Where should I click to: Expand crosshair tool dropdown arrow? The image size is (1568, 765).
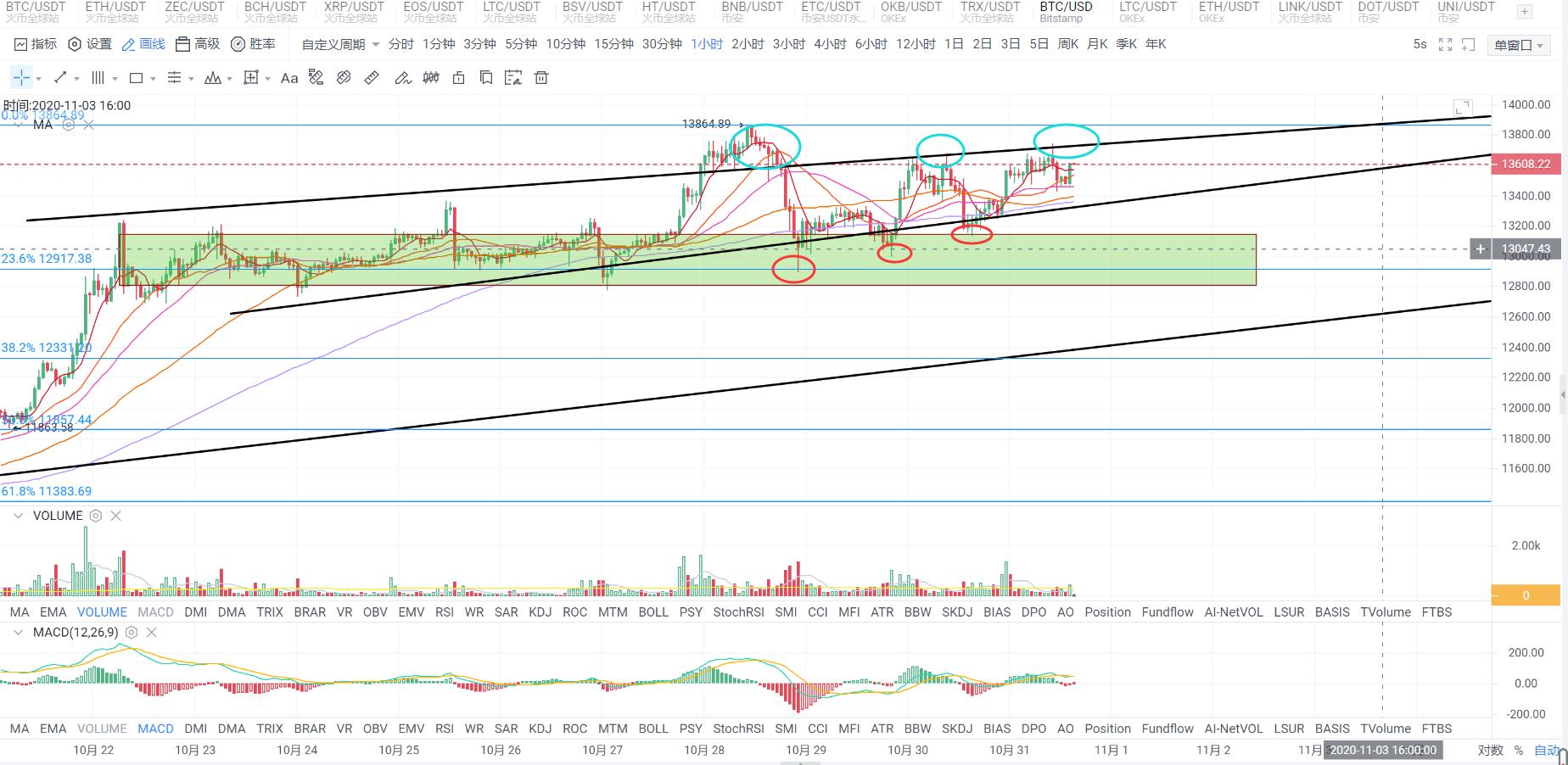coord(38,79)
